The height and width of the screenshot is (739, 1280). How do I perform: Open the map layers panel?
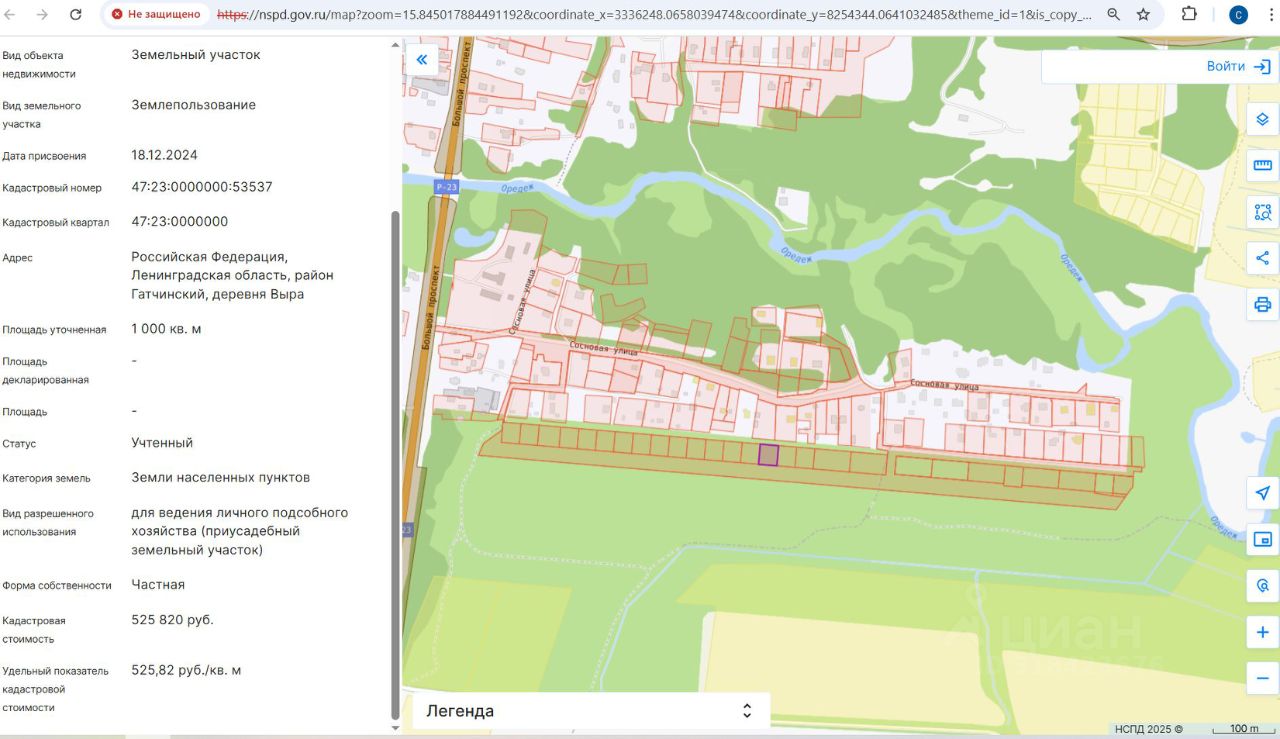pyautogui.click(x=1262, y=119)
